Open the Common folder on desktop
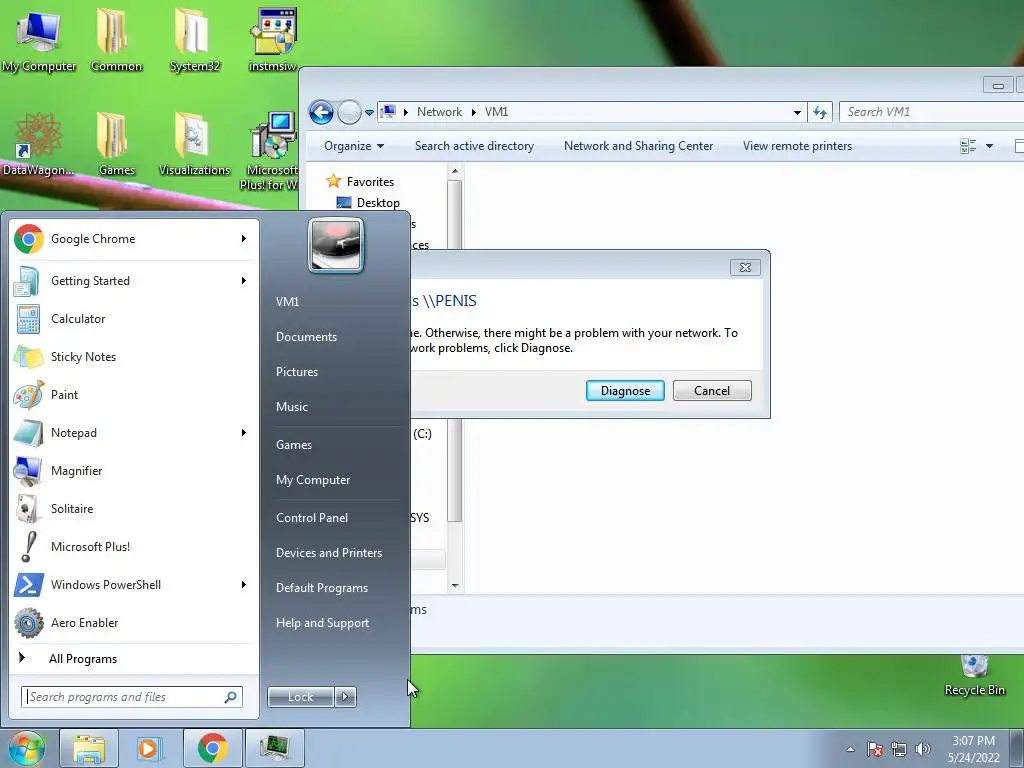This screenshot has height=768, width=1024. coord(116,40)
